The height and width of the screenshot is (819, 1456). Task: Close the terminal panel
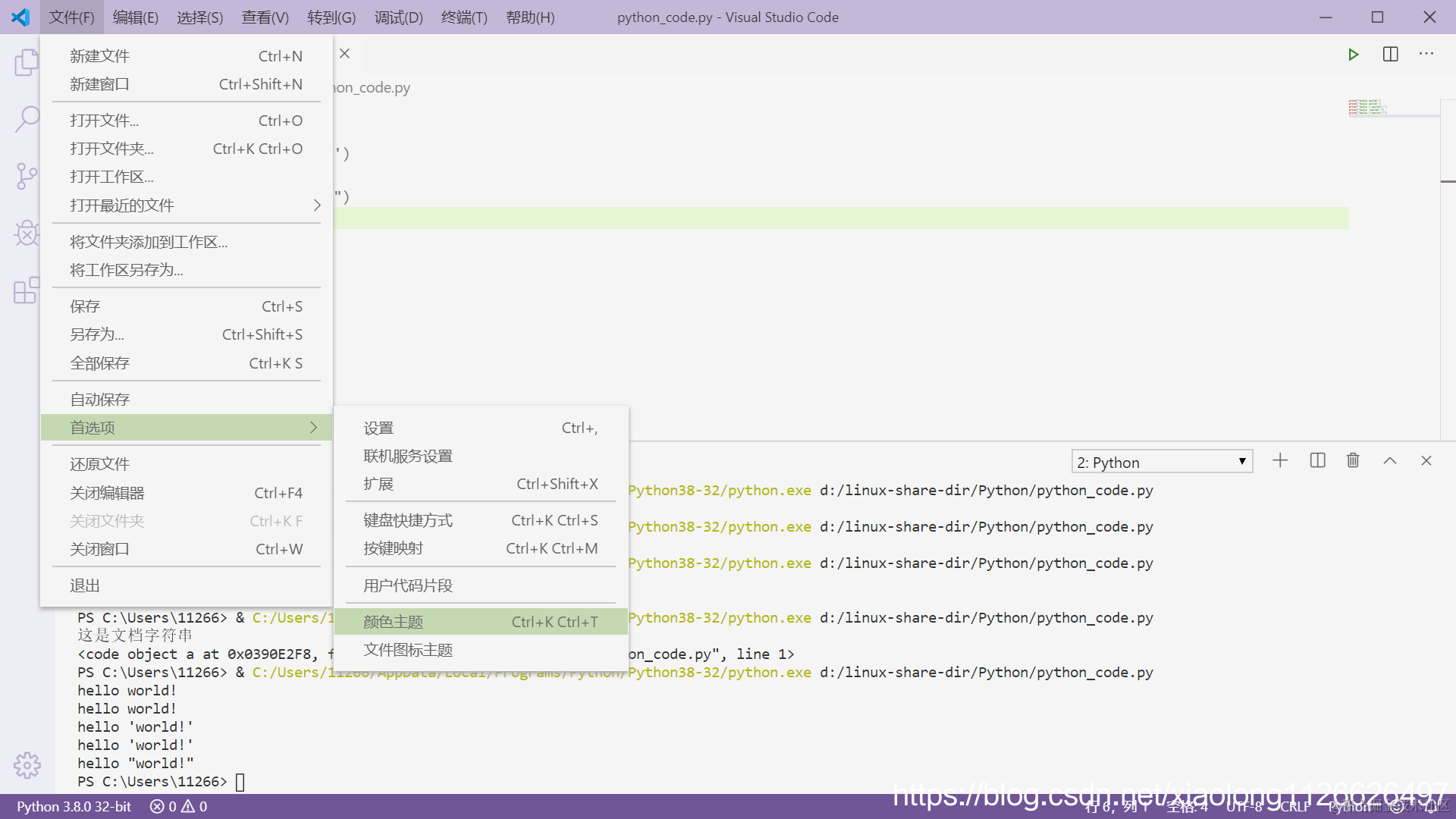pos(1426,461)
